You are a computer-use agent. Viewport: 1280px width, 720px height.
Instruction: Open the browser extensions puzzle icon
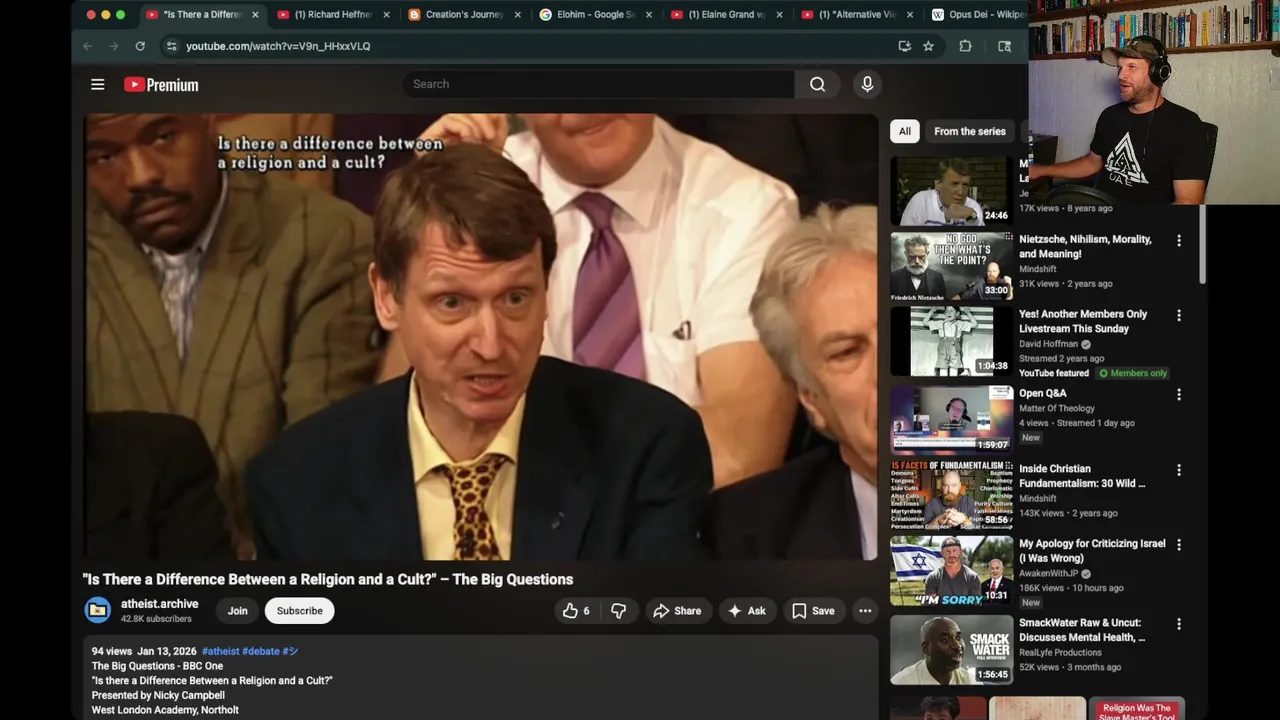tap(965, 46)
